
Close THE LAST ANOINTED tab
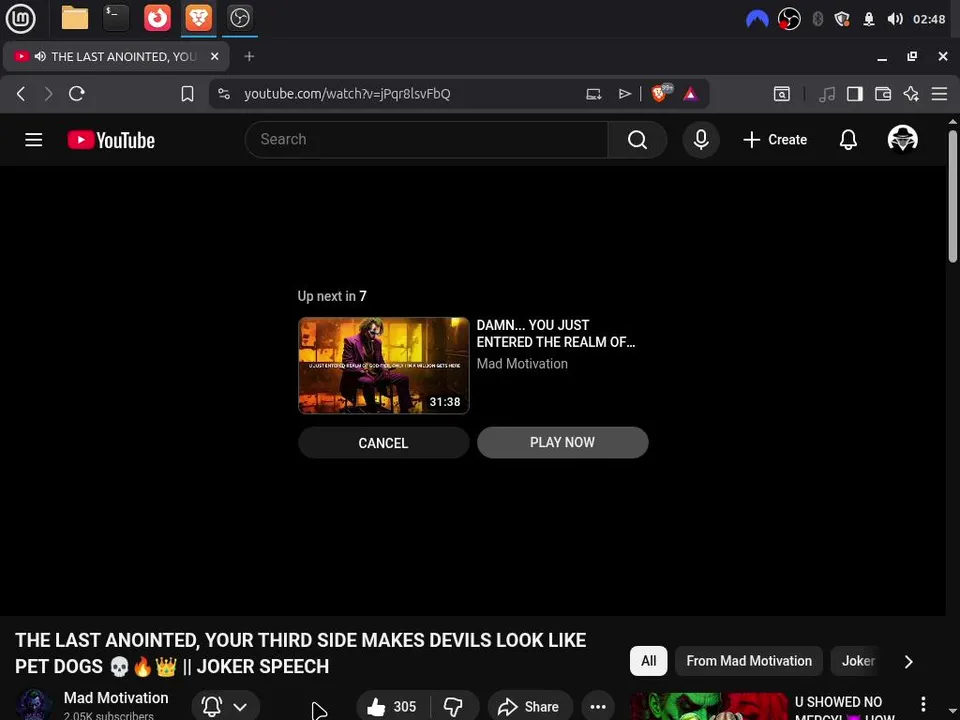coord(214,56)
